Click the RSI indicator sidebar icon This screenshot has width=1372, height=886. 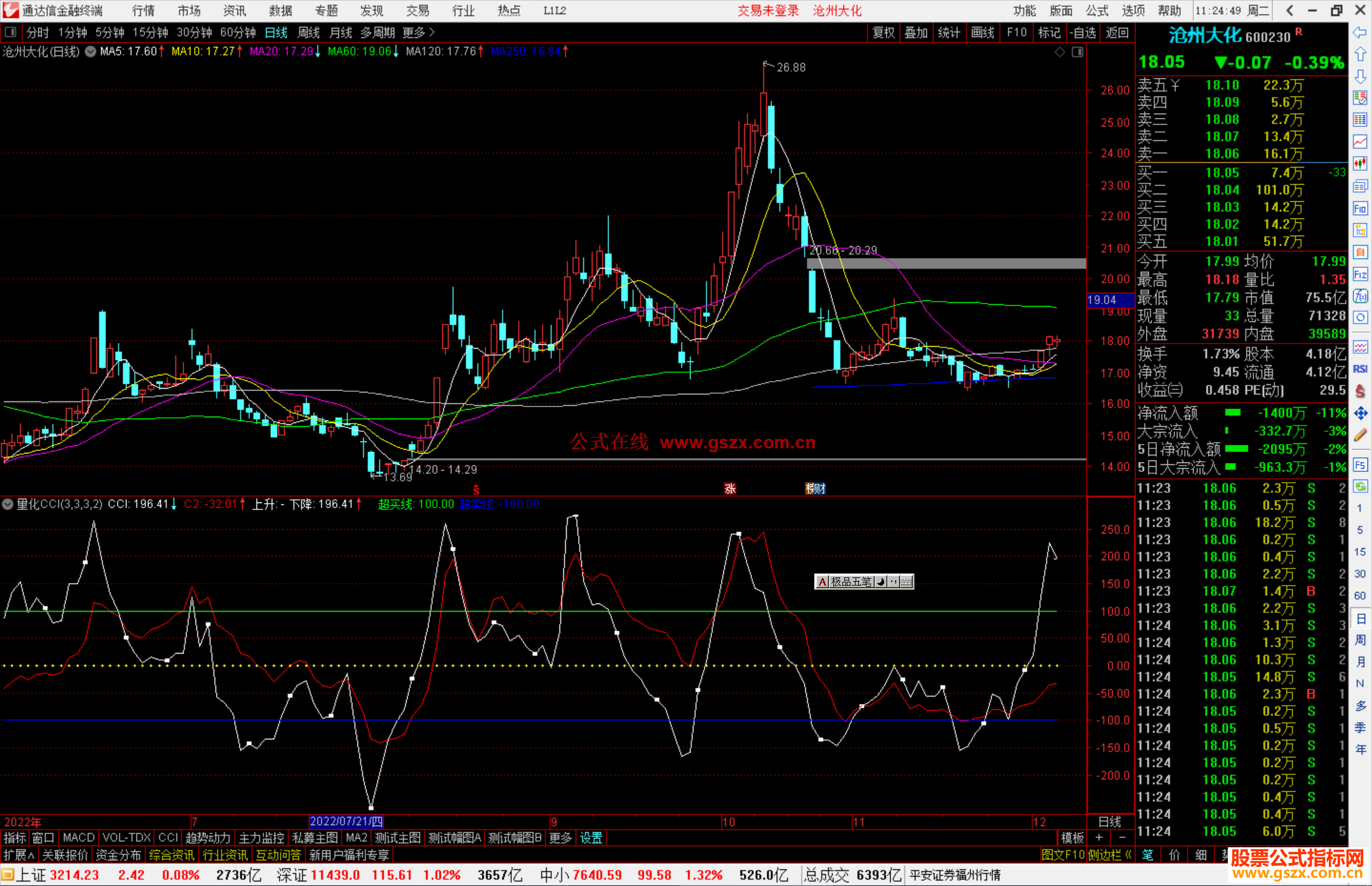[x=1360, y=369]
